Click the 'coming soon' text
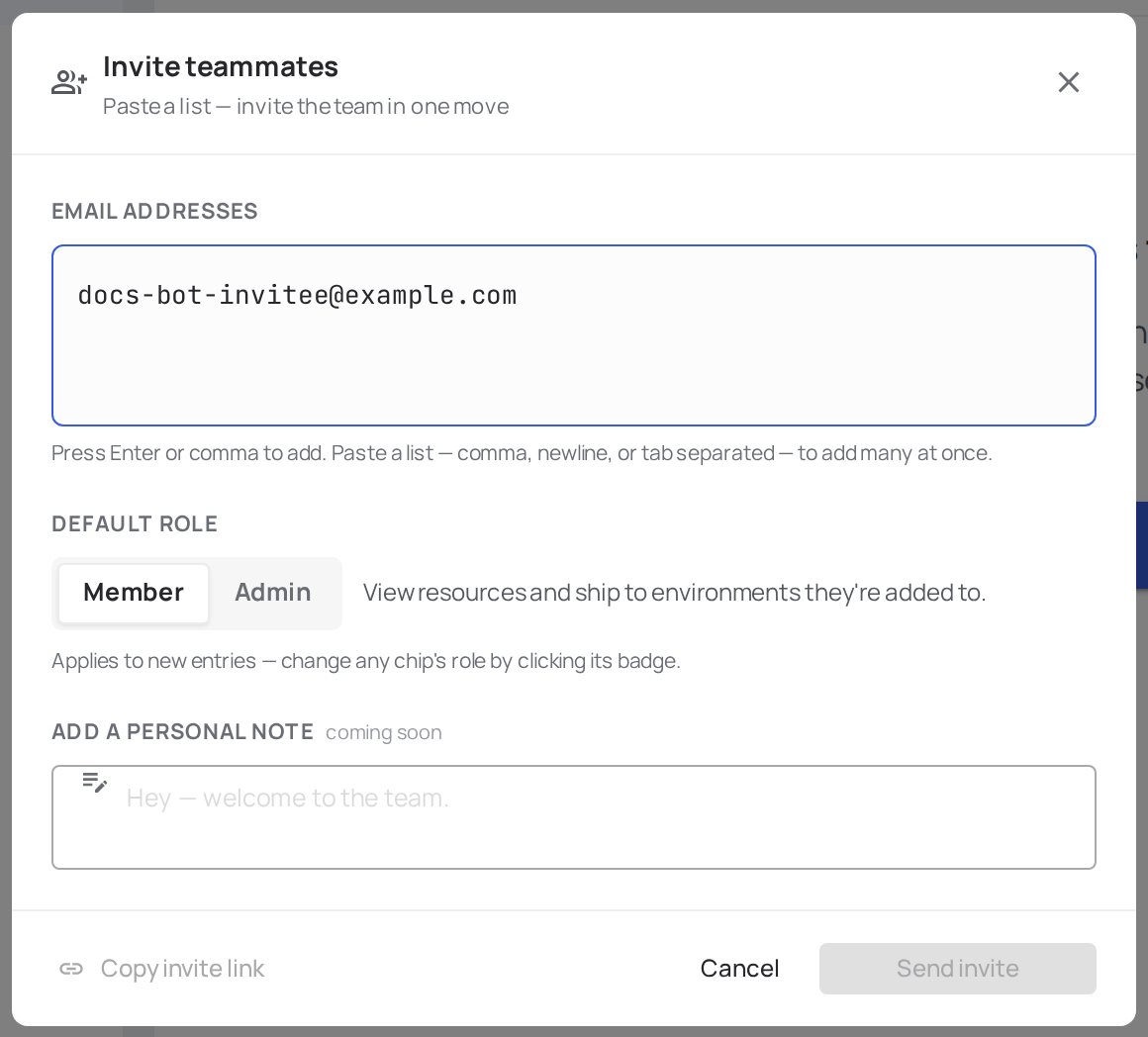 [384, 732]
